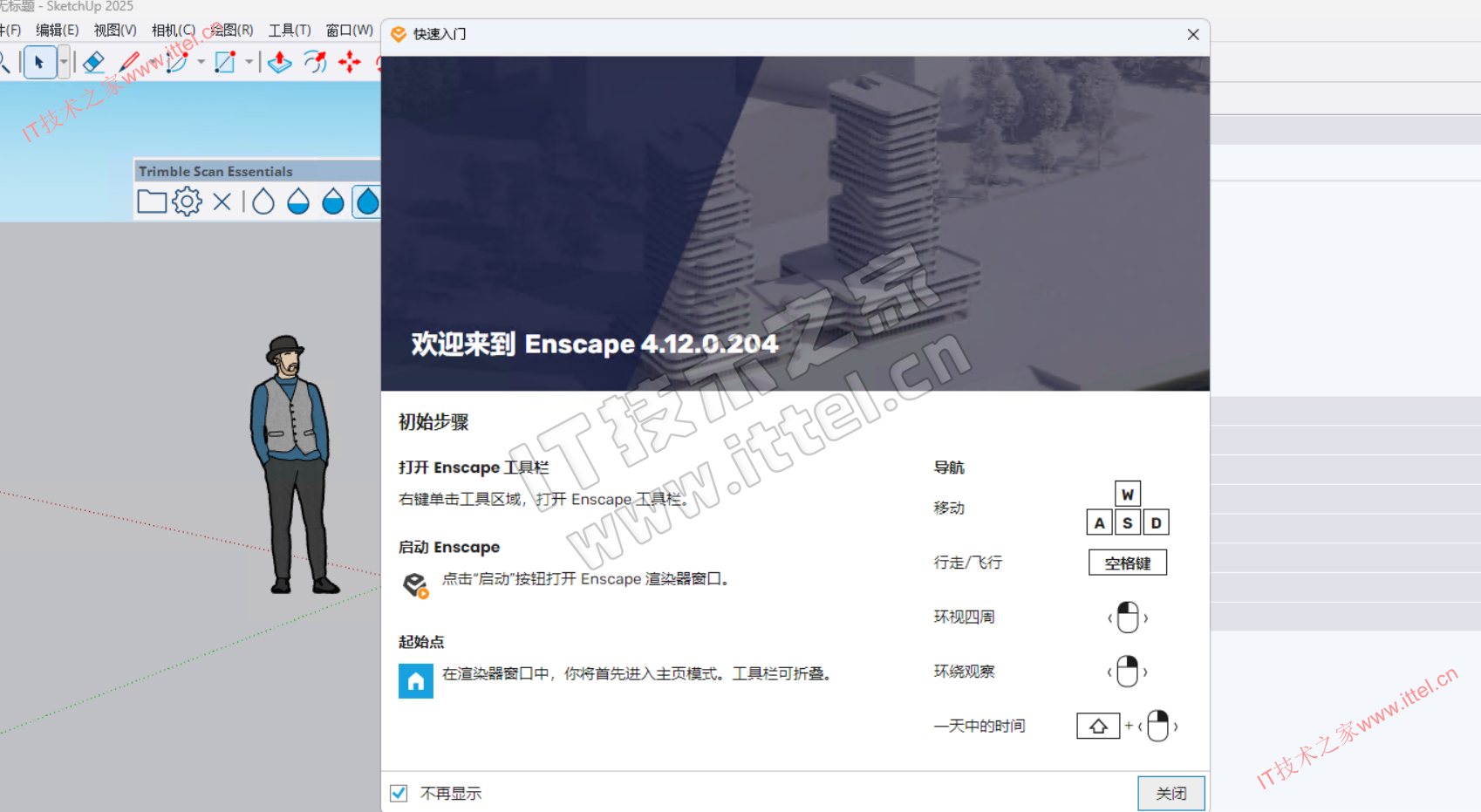Screen dimensions: 1481x812
Task: Click the X icon in Scan Essentials toolbar
Action: pos(222,202)
